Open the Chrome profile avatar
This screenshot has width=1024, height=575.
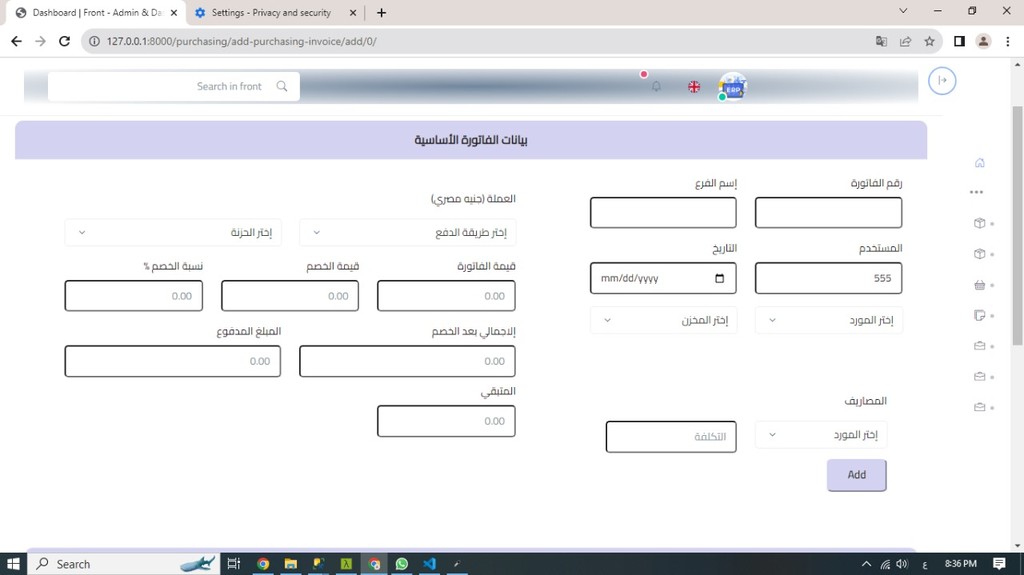(983, 41)
